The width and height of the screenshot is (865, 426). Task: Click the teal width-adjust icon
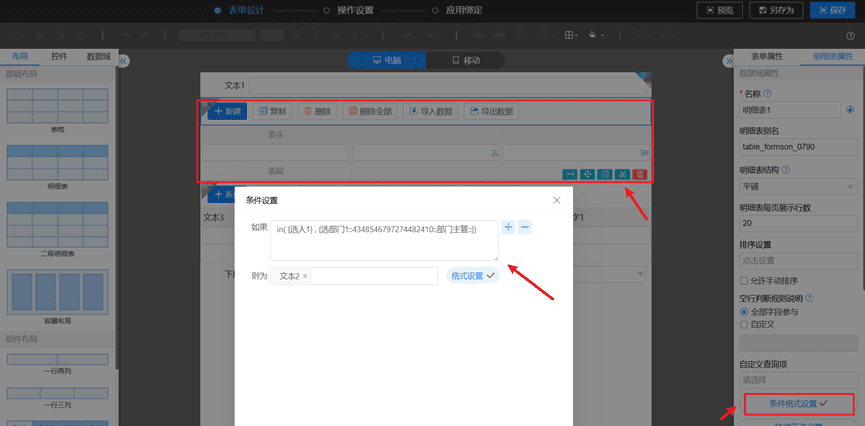(569, 174)
